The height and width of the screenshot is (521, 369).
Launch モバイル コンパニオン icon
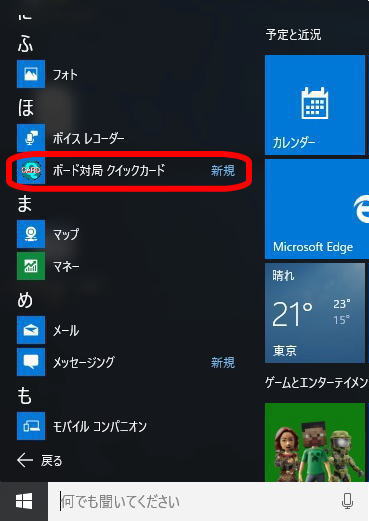click(x=31, y=426)
